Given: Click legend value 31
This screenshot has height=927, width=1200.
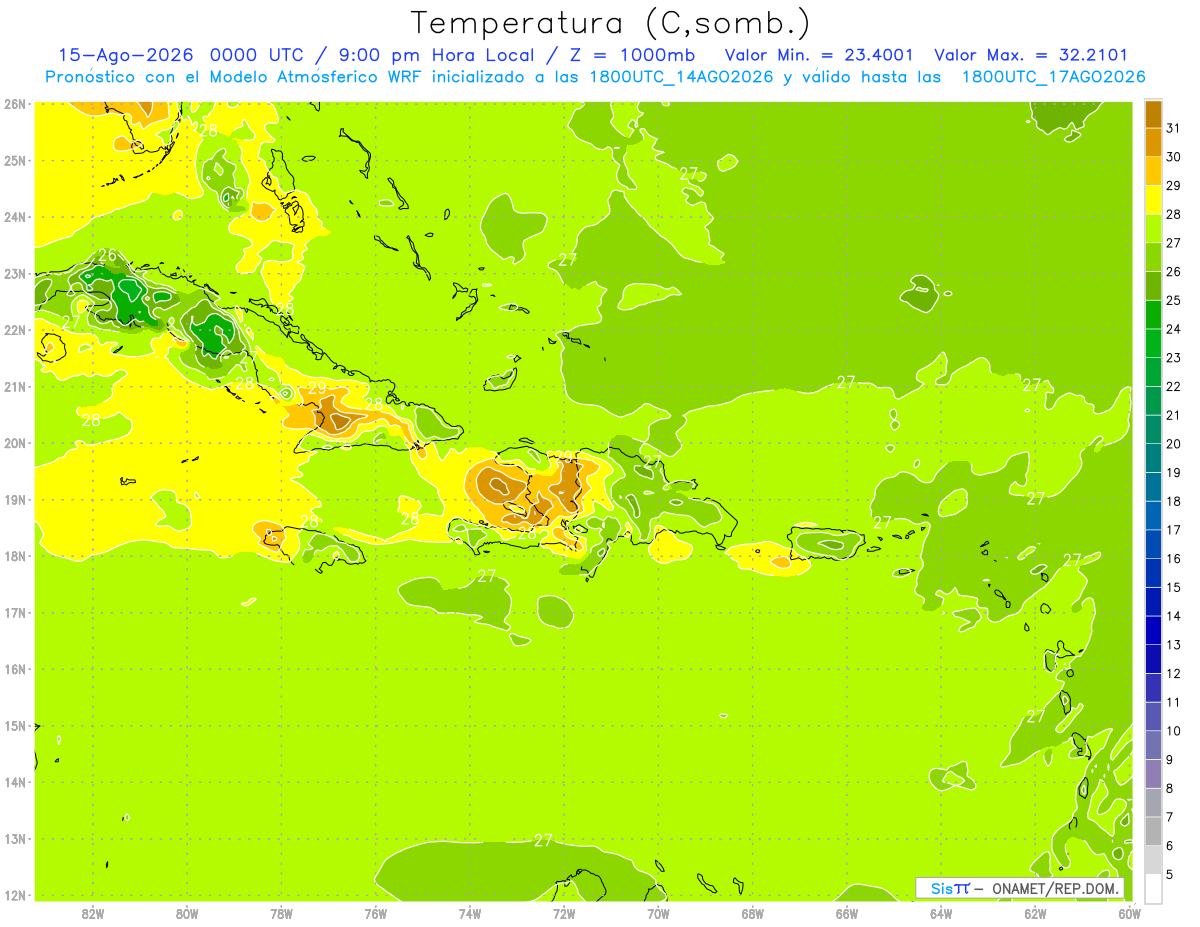Looking at the screenshot, I should [x=1173, y=128].
